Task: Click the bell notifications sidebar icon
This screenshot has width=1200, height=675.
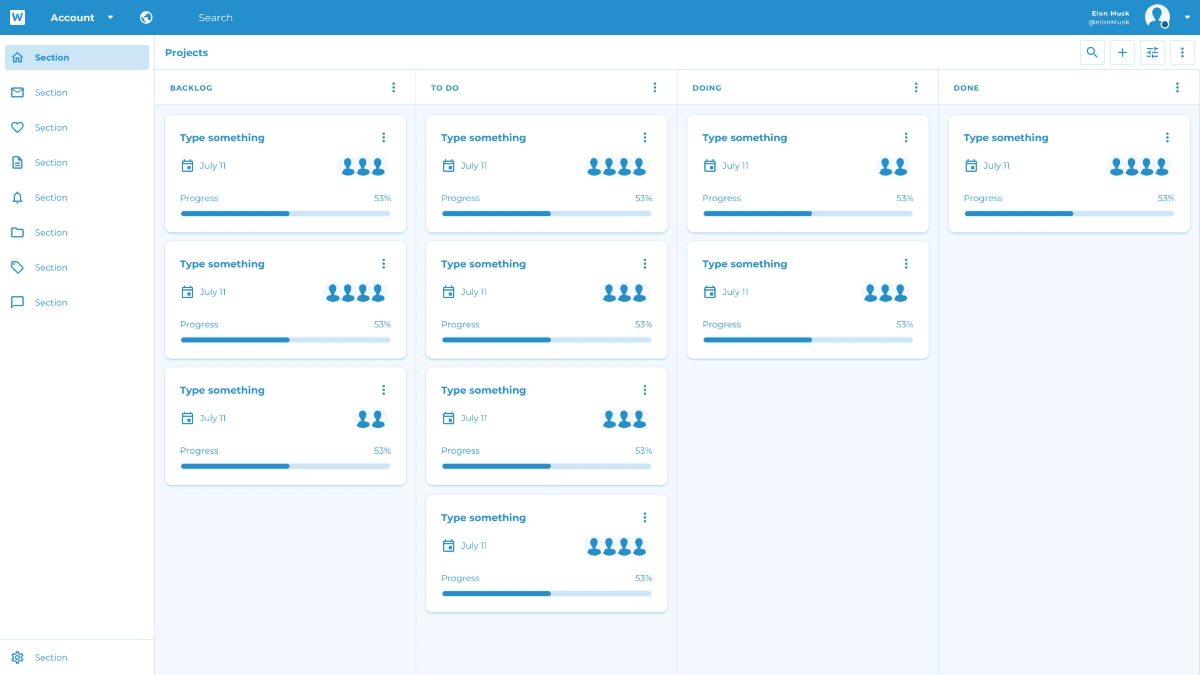Action: point(17,197)
